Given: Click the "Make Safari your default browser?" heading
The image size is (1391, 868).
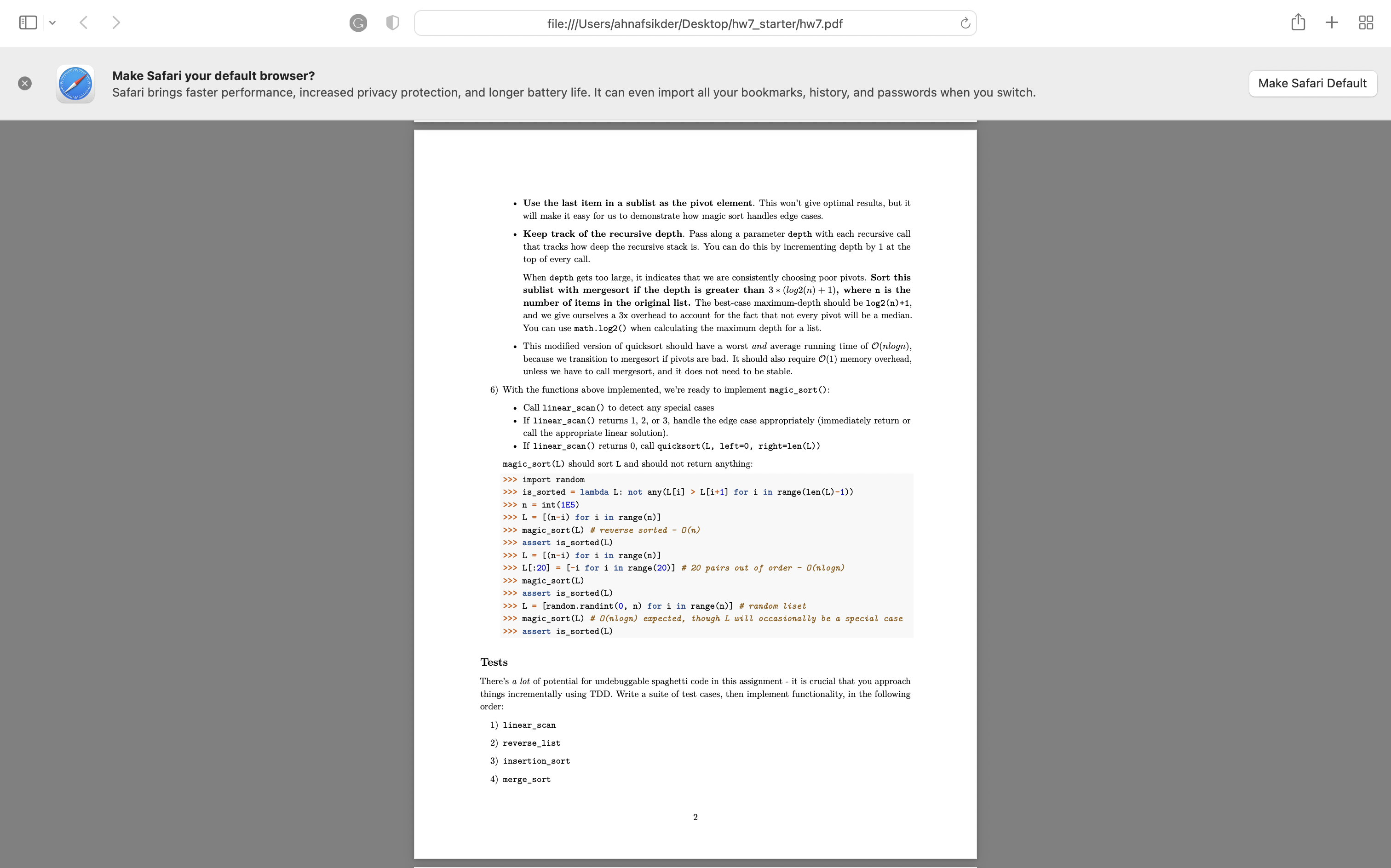Looking at the screenshot, I should [213, 76].
